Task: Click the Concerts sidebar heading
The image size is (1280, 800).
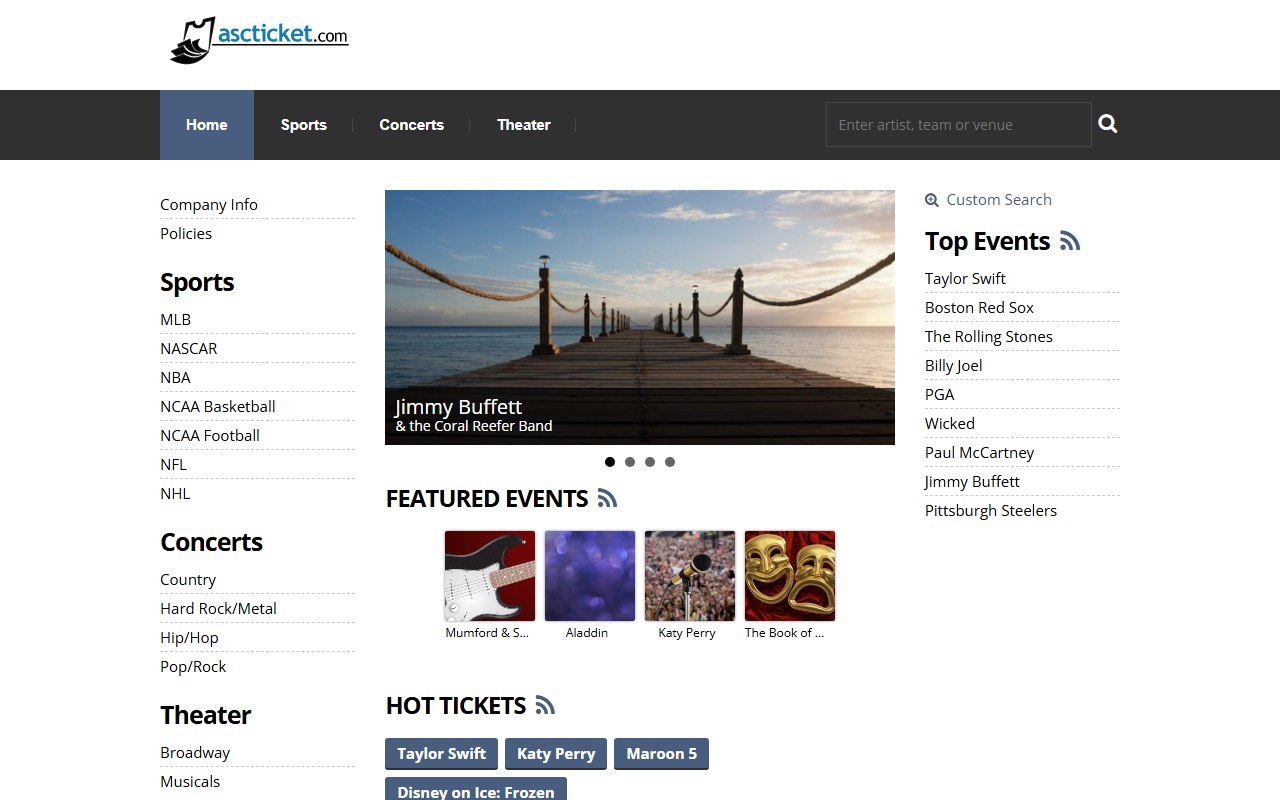Action: pyautogui.click(x=211, y=542)
